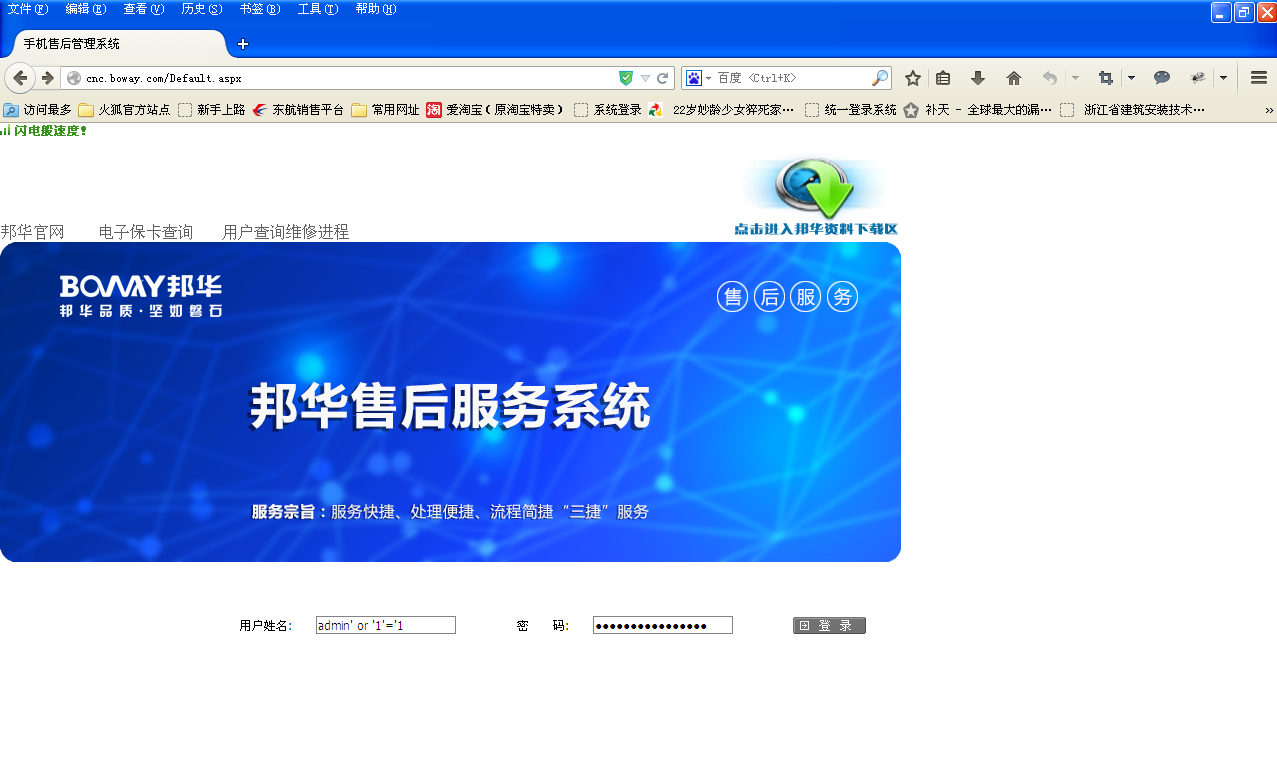This screenshot has height=767, width=1277.
Task: Open a new tab with plus button
Action: (x=242, y=44)
